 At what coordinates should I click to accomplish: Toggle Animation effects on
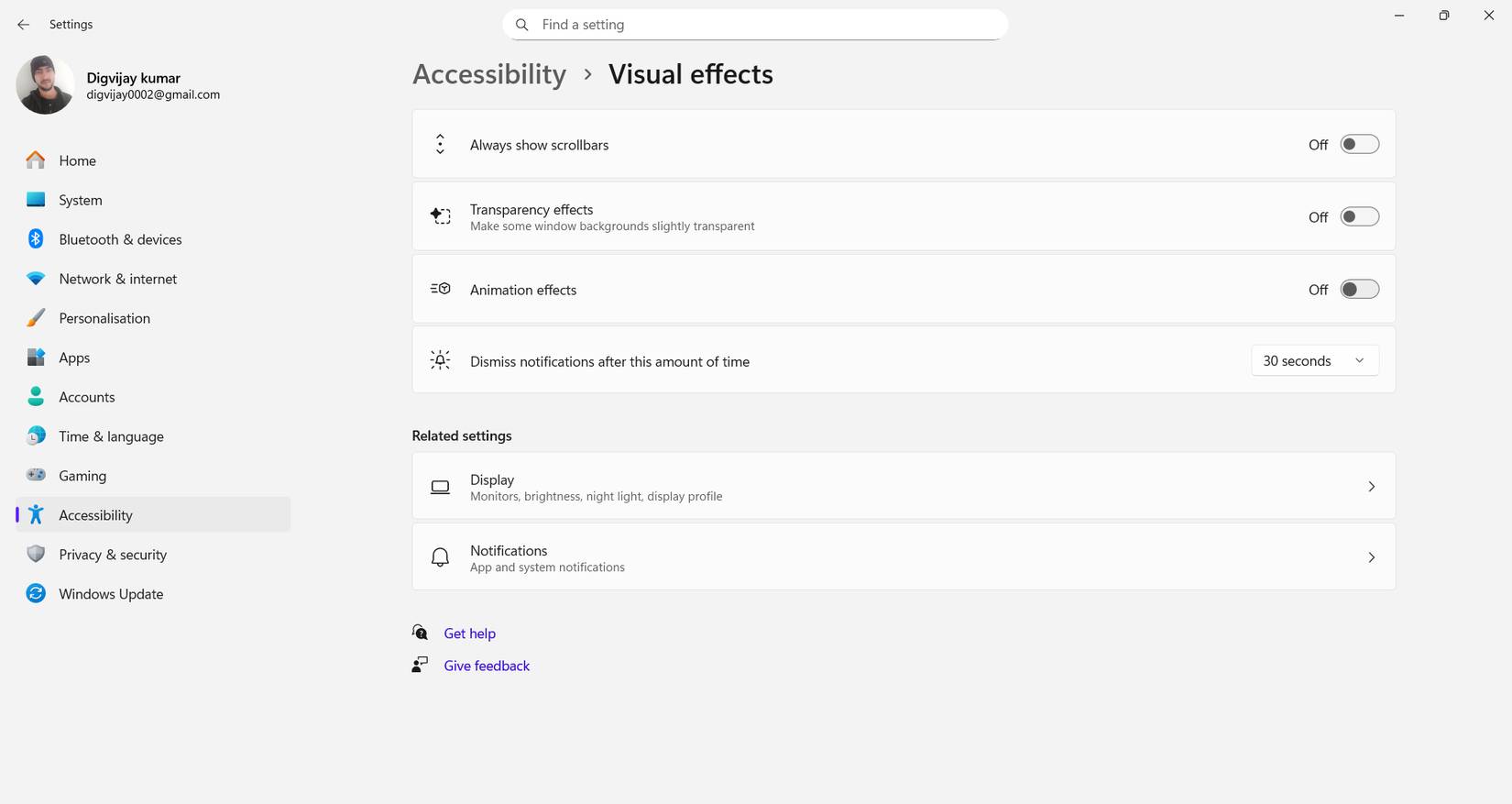[x=1359, y=290]
